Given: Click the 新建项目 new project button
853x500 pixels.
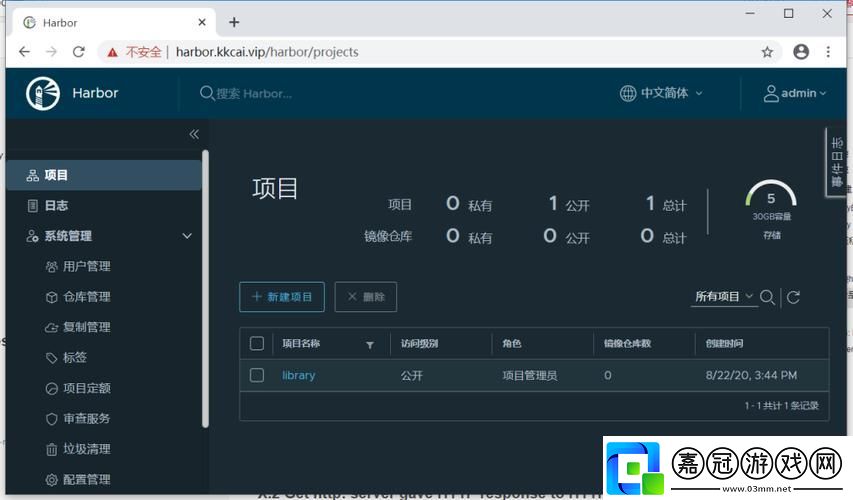Looking at the screenshot, I should [x=282, y=297].
